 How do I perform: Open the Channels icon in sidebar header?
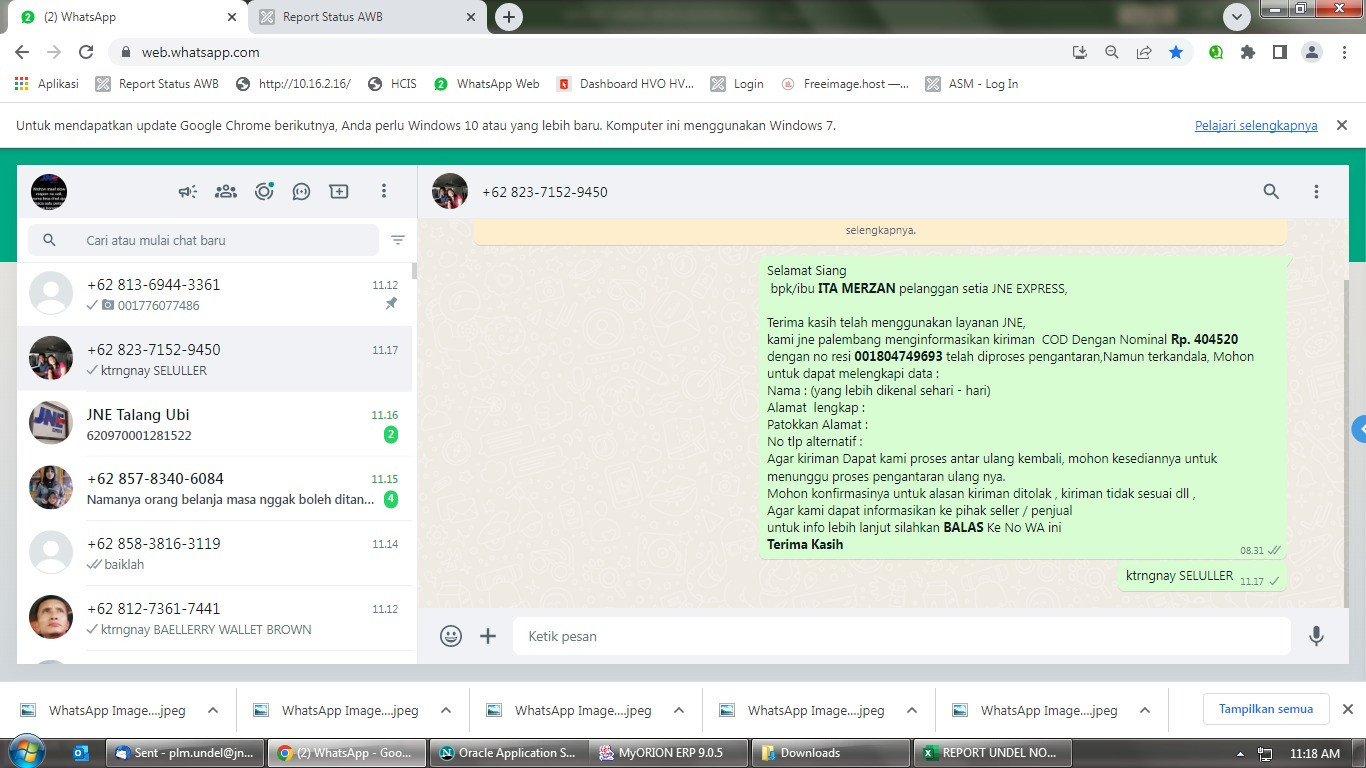301,191
